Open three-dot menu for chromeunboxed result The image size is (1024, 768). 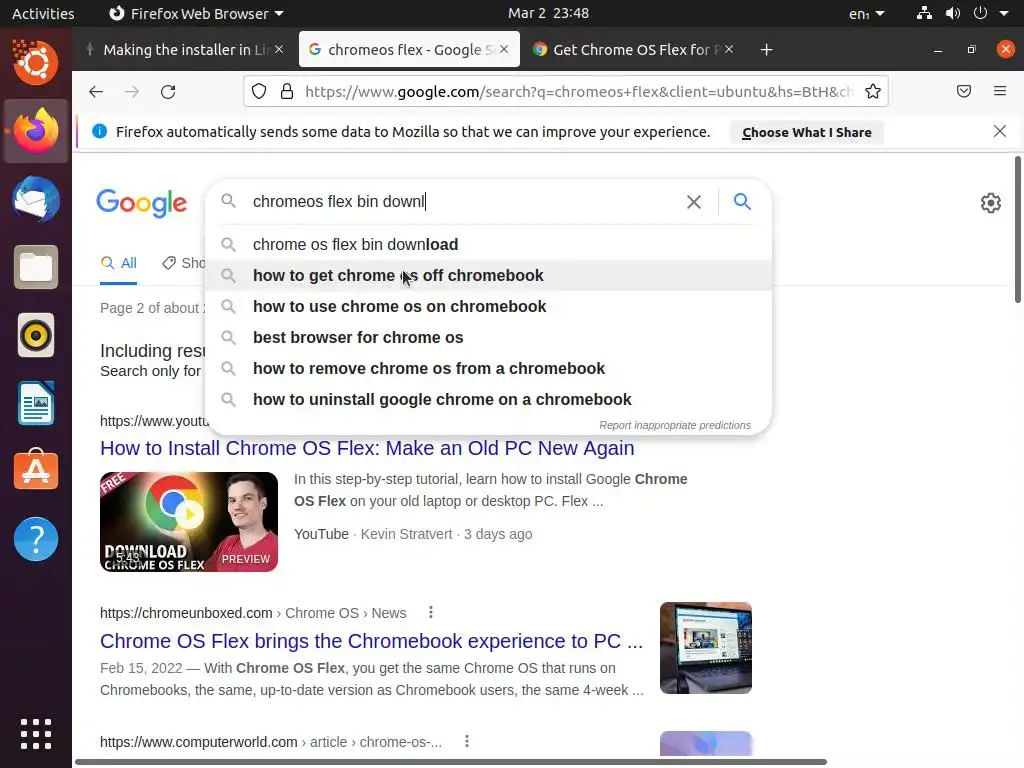tap(430, 613)
